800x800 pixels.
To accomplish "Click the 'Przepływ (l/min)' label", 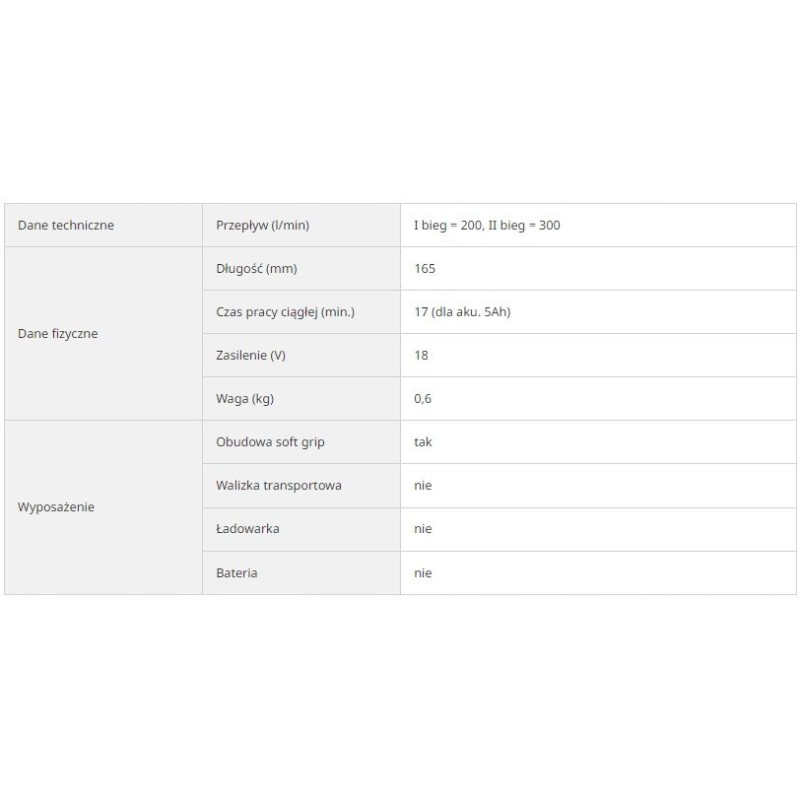I will point(263,225).
